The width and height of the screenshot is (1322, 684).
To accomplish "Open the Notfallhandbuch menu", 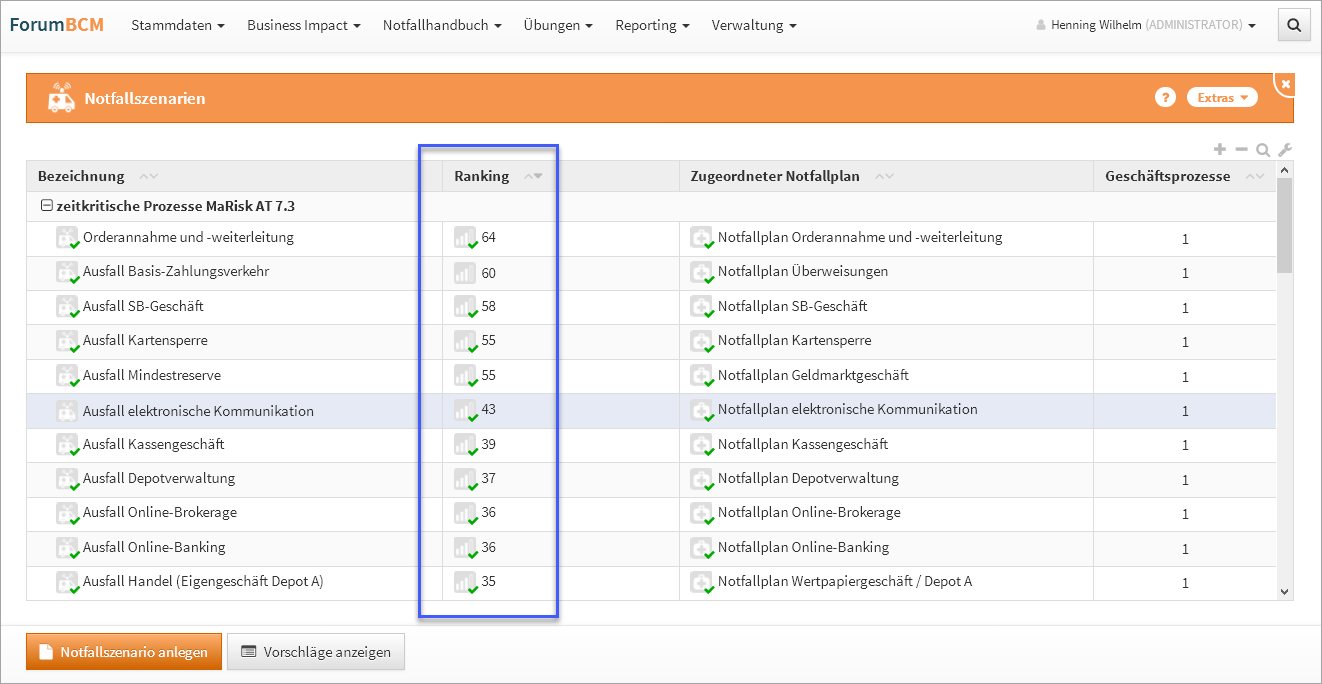I will point(441,26).
